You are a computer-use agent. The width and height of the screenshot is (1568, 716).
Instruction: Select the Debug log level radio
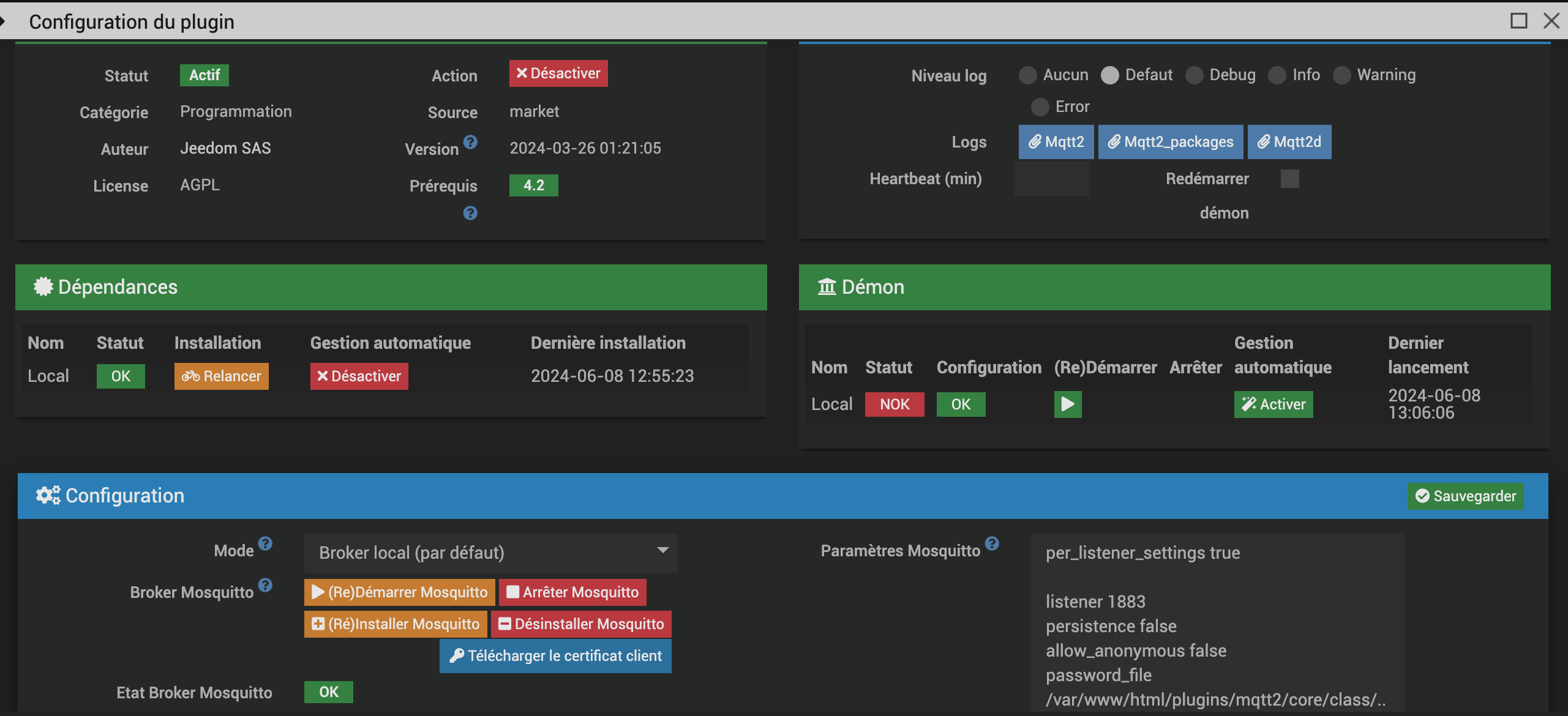pos(1194,75)
